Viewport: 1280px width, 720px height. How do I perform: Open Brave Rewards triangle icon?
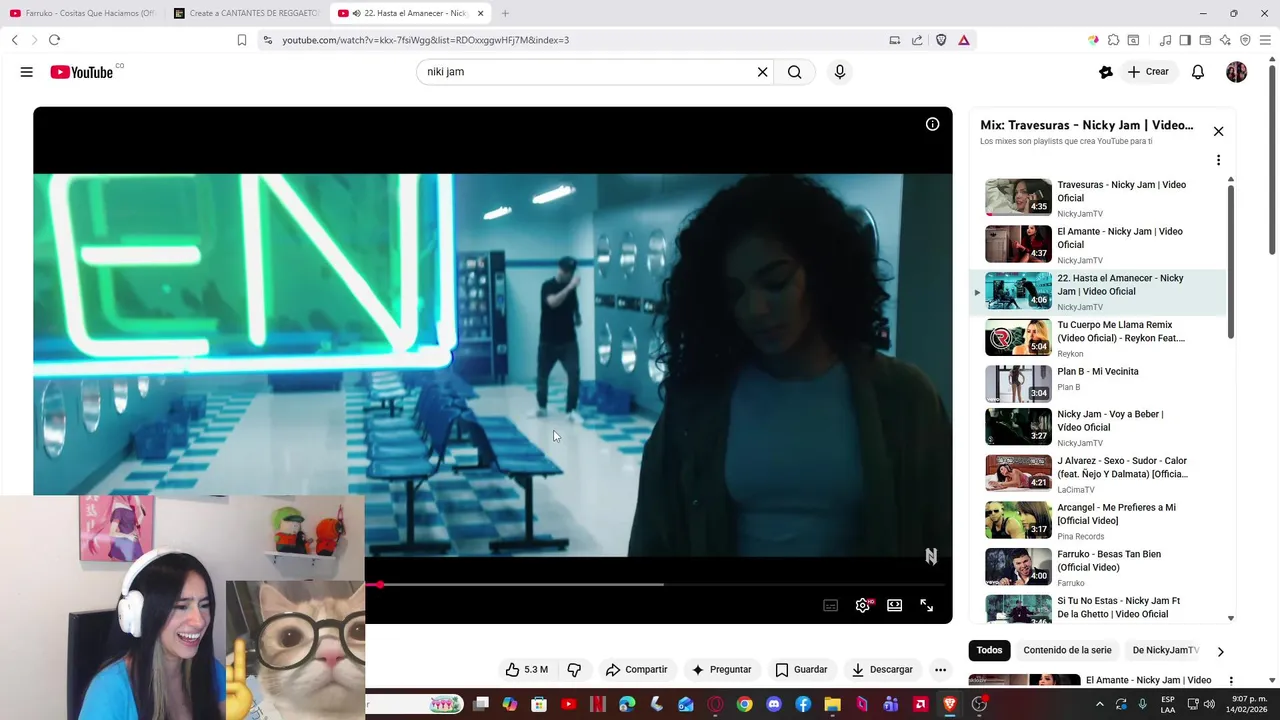point(964,40)
